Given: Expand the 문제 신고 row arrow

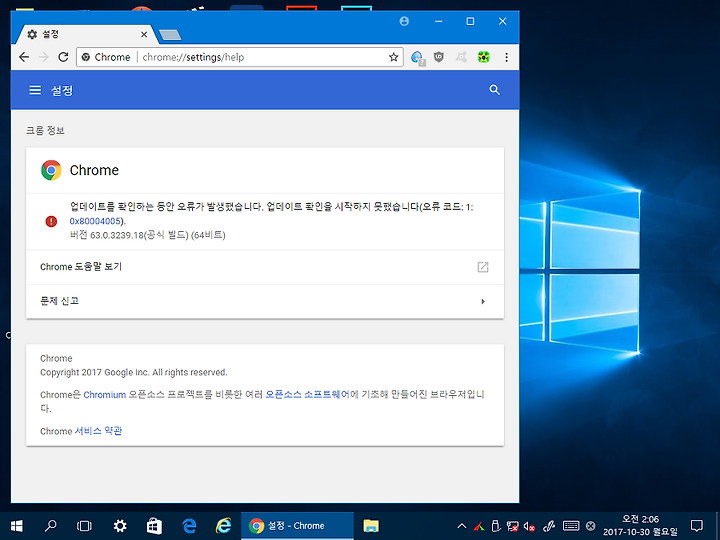Looking at the screenshot, I should pos(483,302).
